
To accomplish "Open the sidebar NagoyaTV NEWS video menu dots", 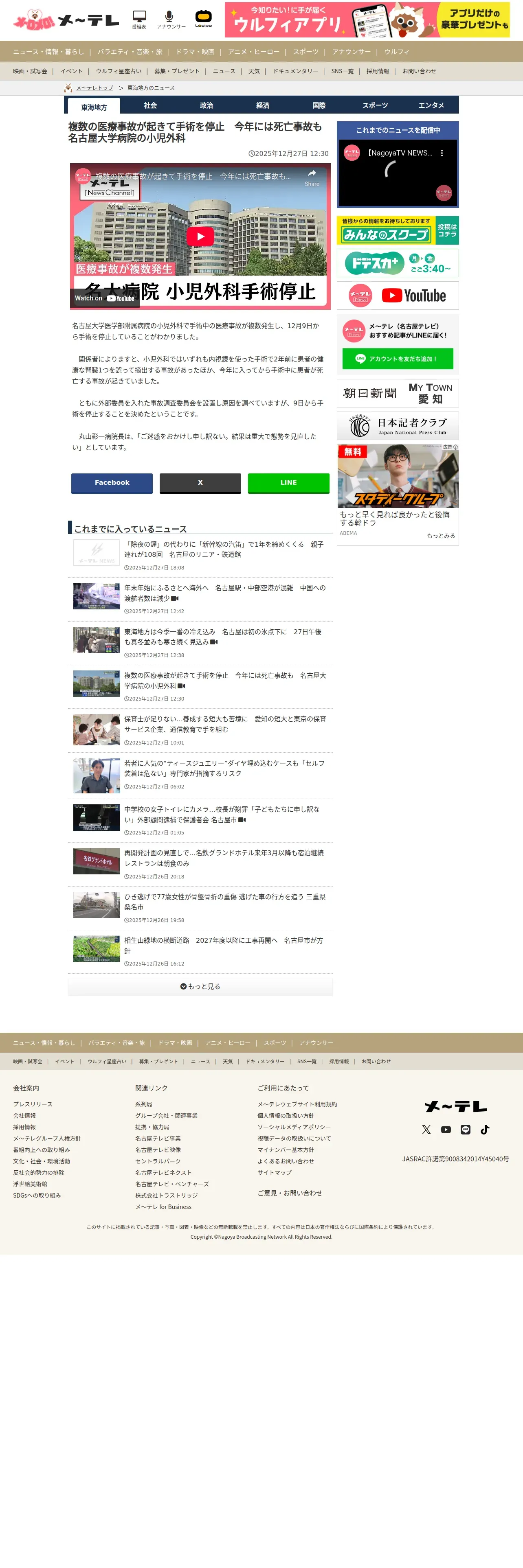I will tap(442, 153).
